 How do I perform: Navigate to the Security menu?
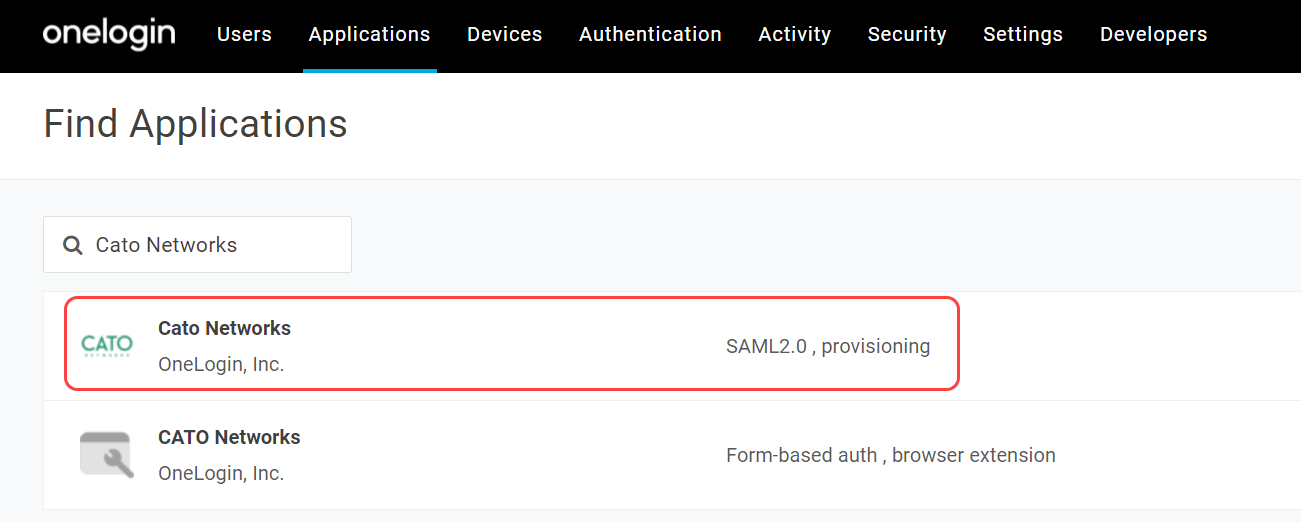pyautogui.click(x=907, y=34)
